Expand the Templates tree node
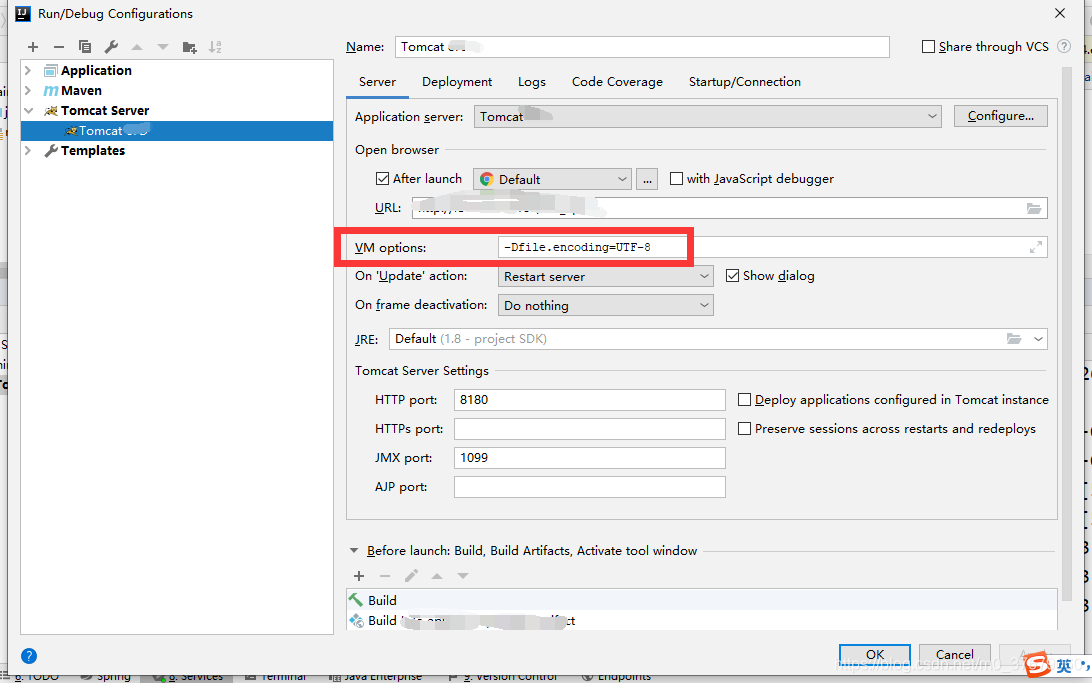The width and height of the screenshot is (1092, 683). coord(28,150)
